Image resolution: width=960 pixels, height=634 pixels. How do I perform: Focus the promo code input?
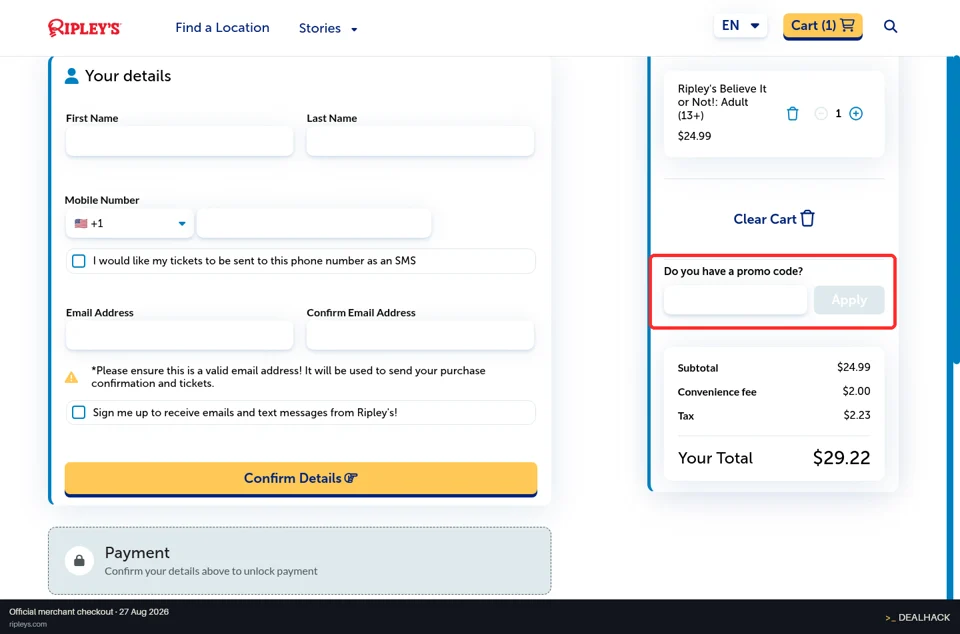(x=735, y=300)
